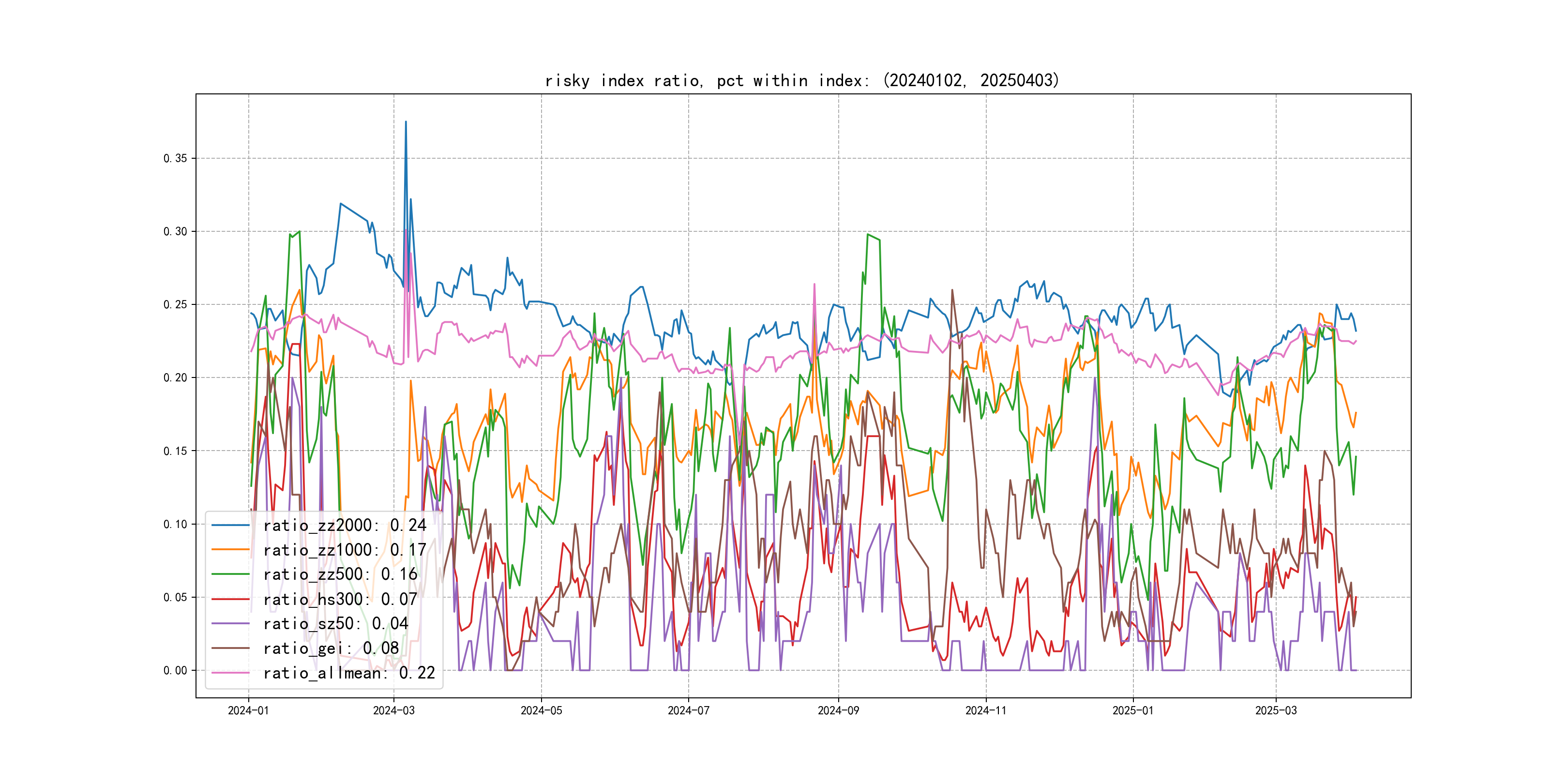Select legend label ratio_zz2000: 0.24

(345, 525)
